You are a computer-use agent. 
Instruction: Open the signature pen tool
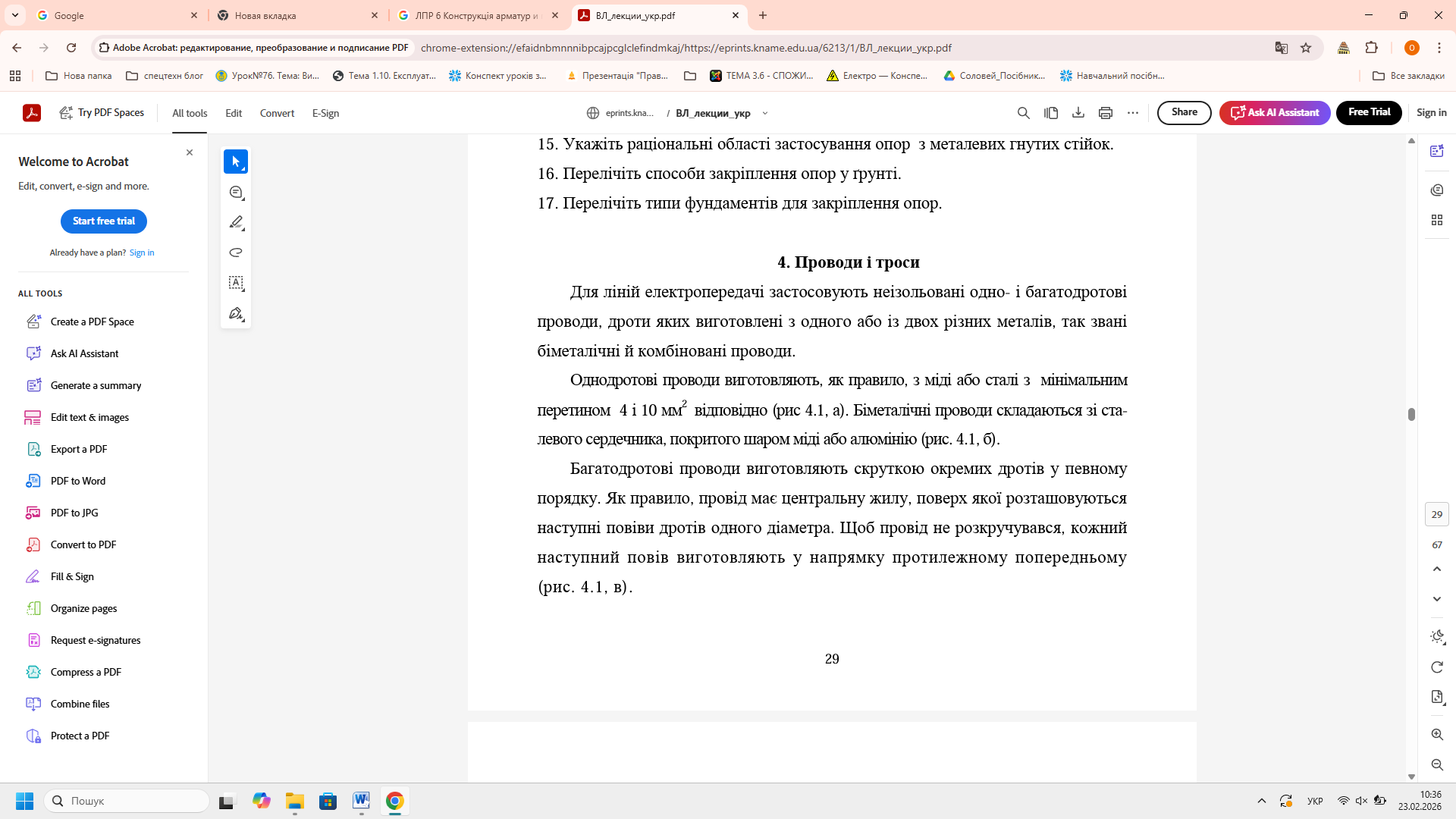click(x=236, y=313)
